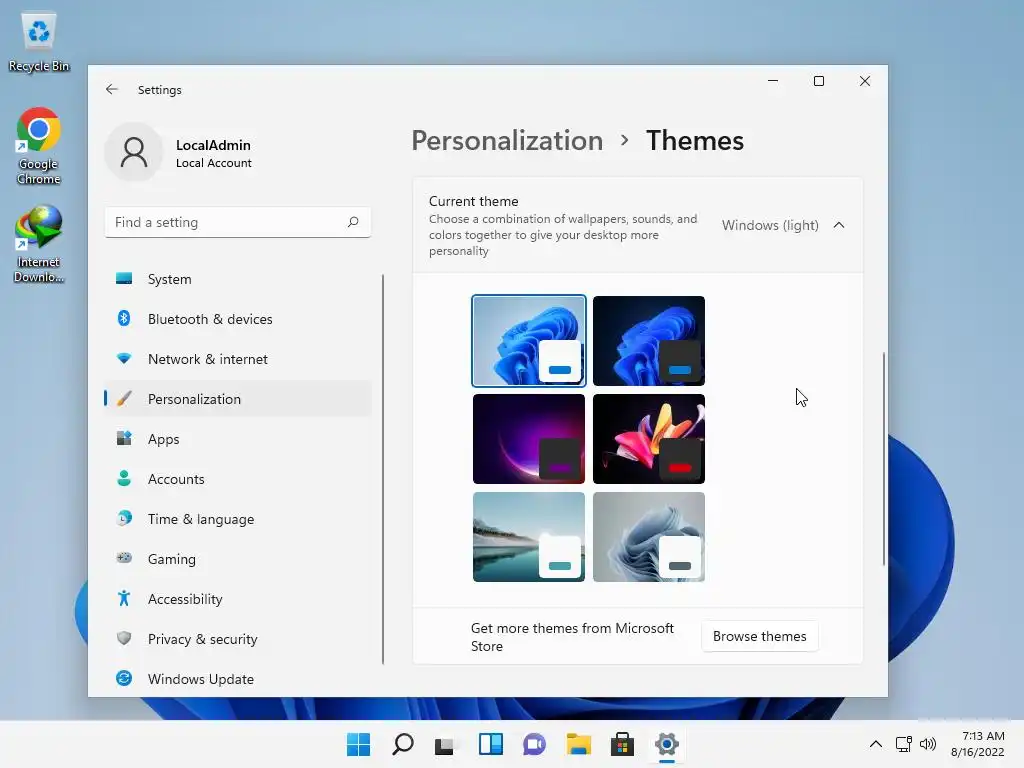
Task: Open Network & internet settings
Action: click(238, 359)
